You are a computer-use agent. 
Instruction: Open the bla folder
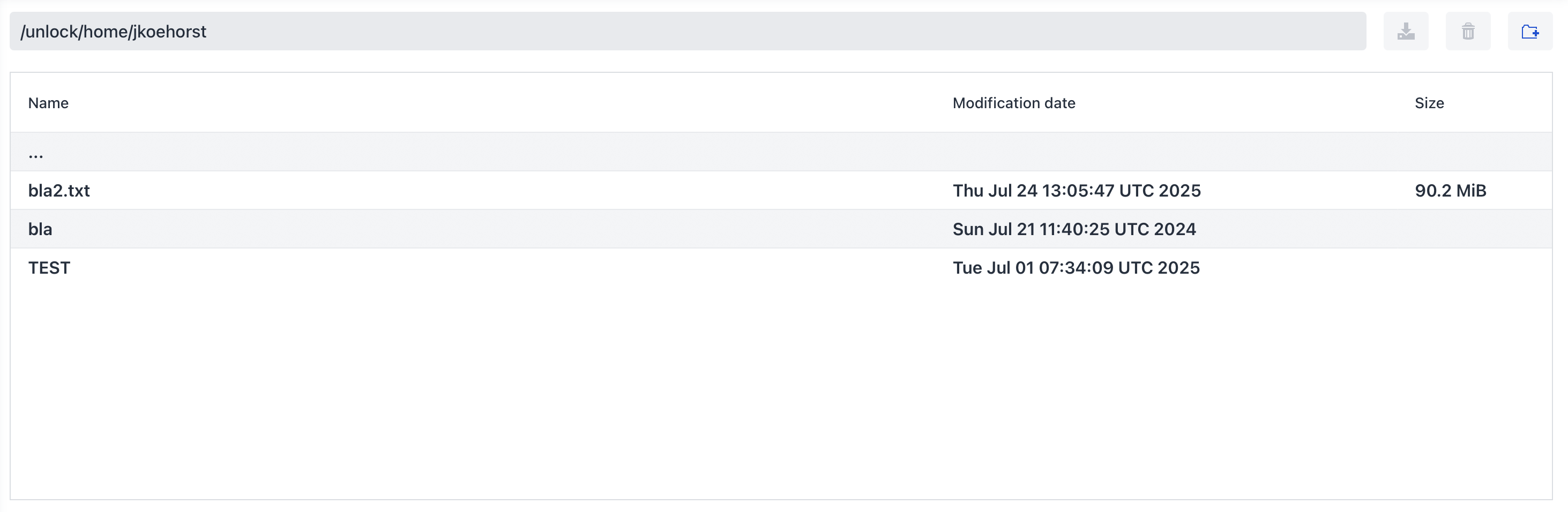40,229
